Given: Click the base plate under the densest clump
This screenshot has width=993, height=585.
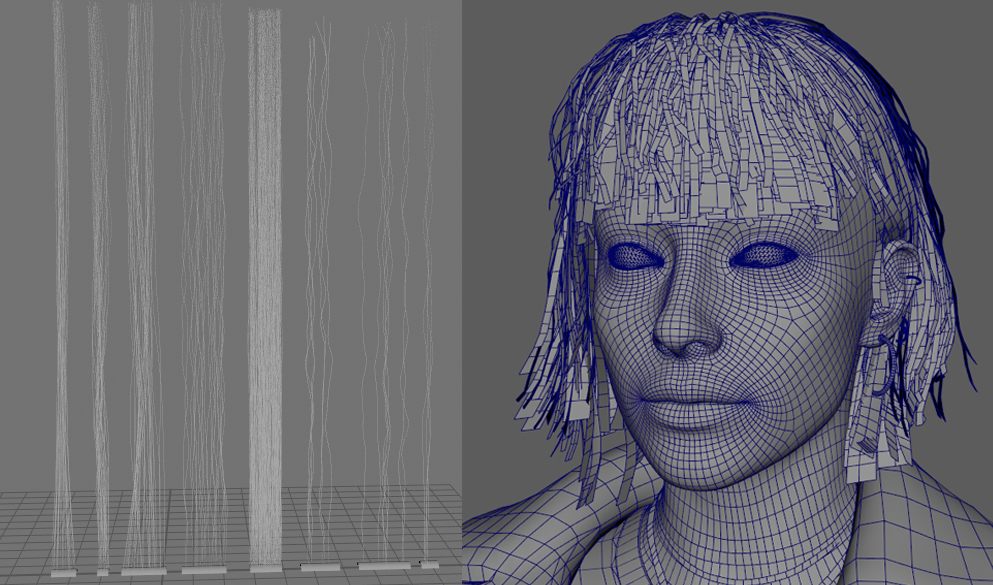Looking at the screenshot, I should click(x=266, y=569).
